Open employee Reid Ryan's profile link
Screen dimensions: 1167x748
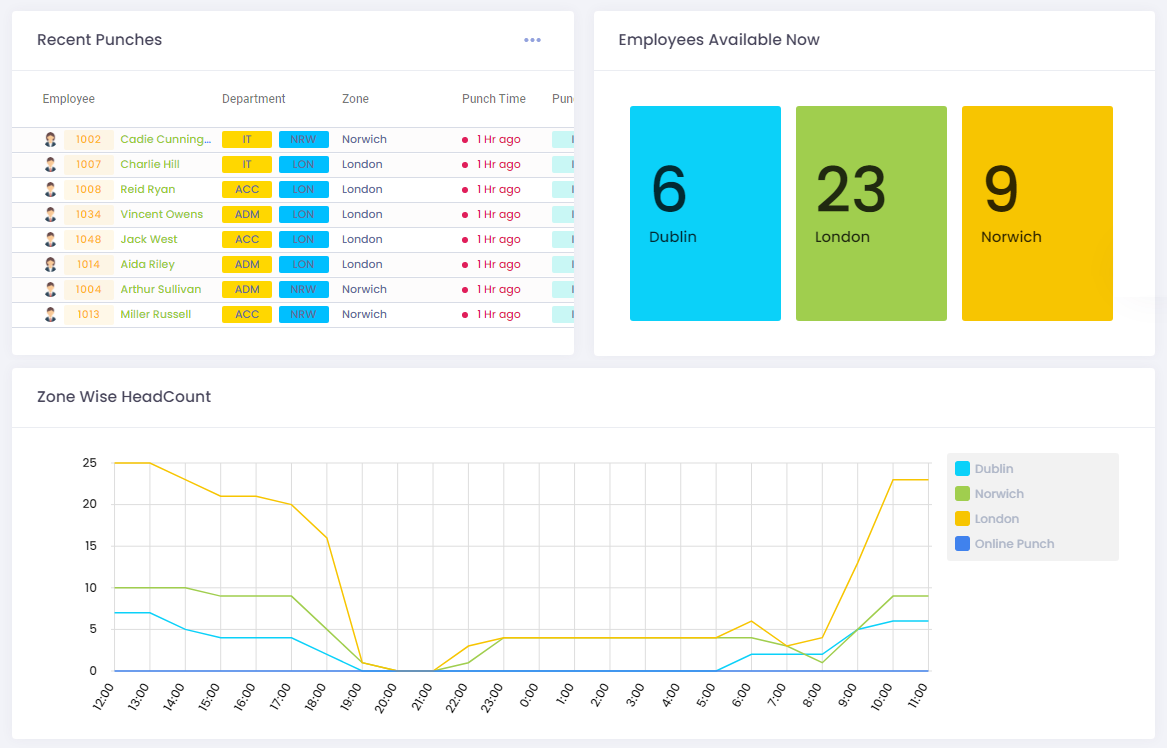(x=147, y=189)
